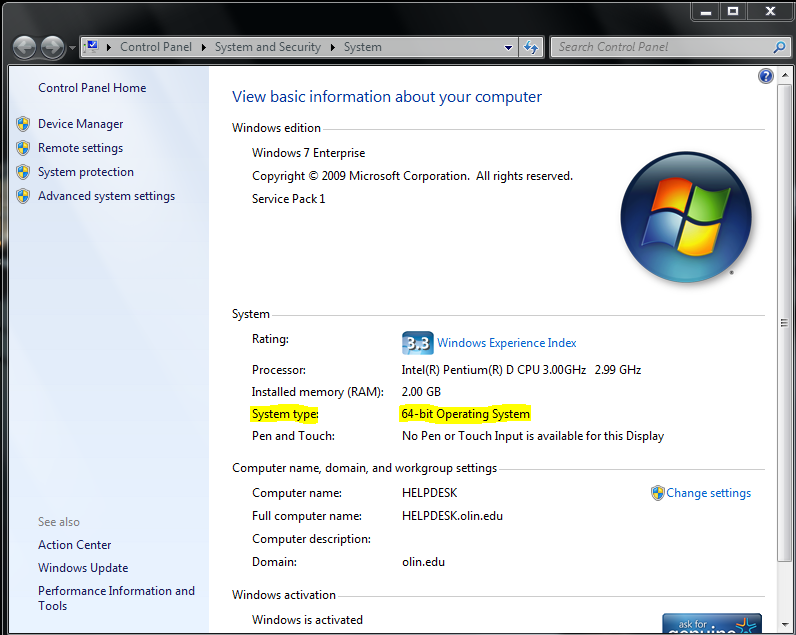Open Performance Information and Tools link
This screenshot has width=796, height=635.
(116, 598)
